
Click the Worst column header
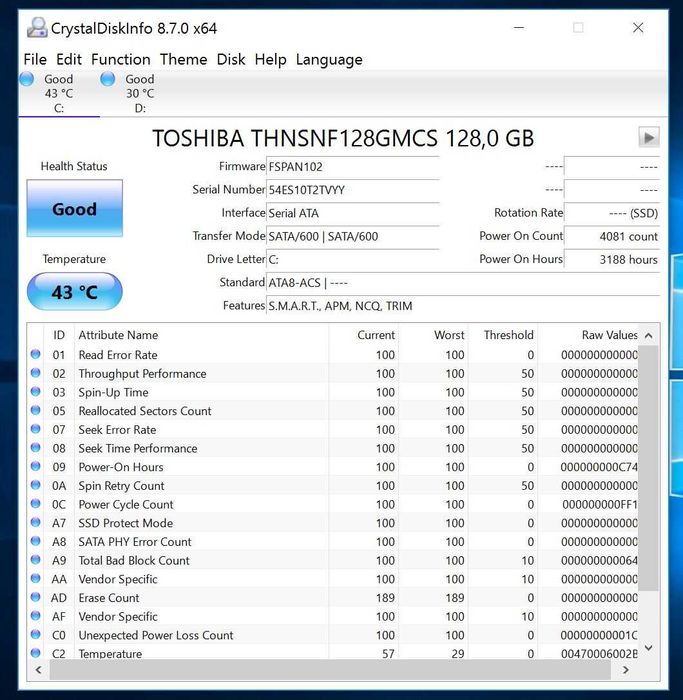pyautogui.click(x=433, y=335)
